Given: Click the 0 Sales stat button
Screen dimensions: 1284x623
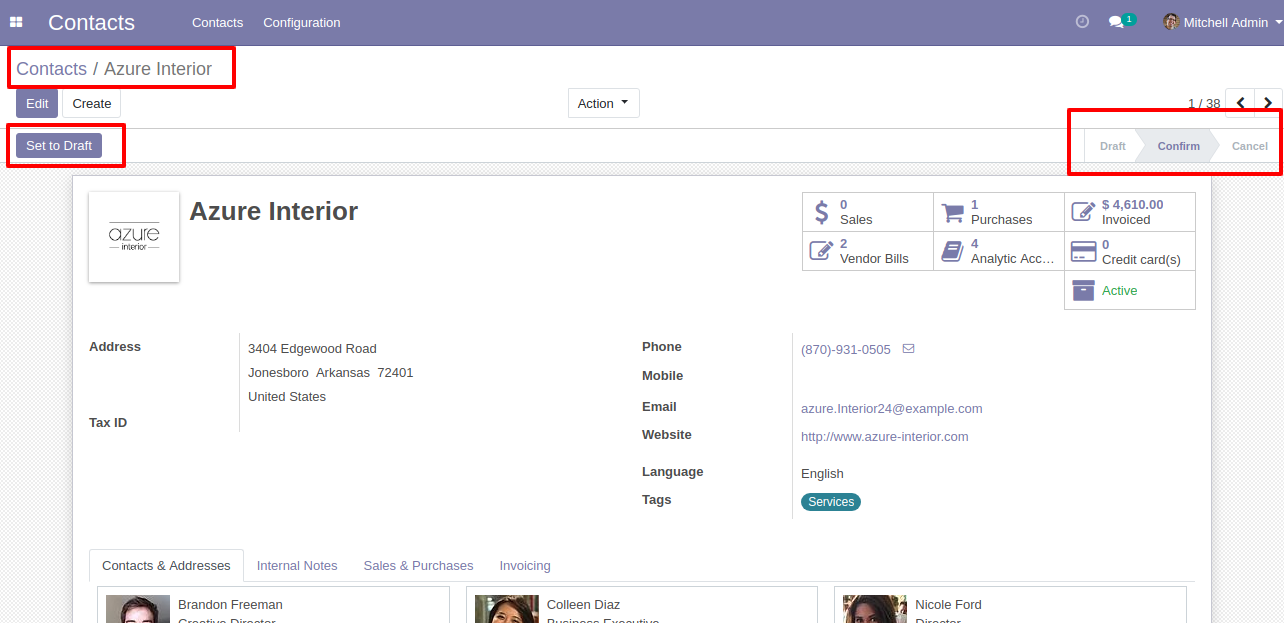Looking at the screenshot, I should [868, 212].
